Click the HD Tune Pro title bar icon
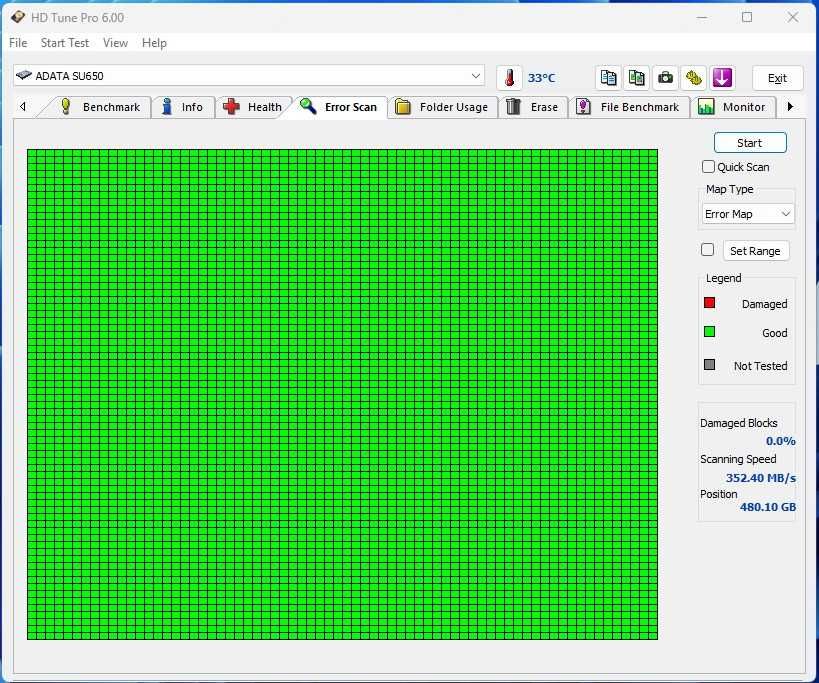 point(18,17)
